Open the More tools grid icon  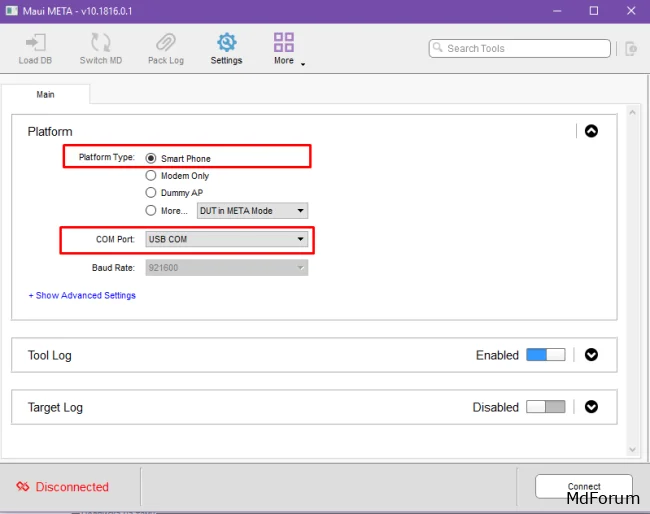tap(284, 43)
